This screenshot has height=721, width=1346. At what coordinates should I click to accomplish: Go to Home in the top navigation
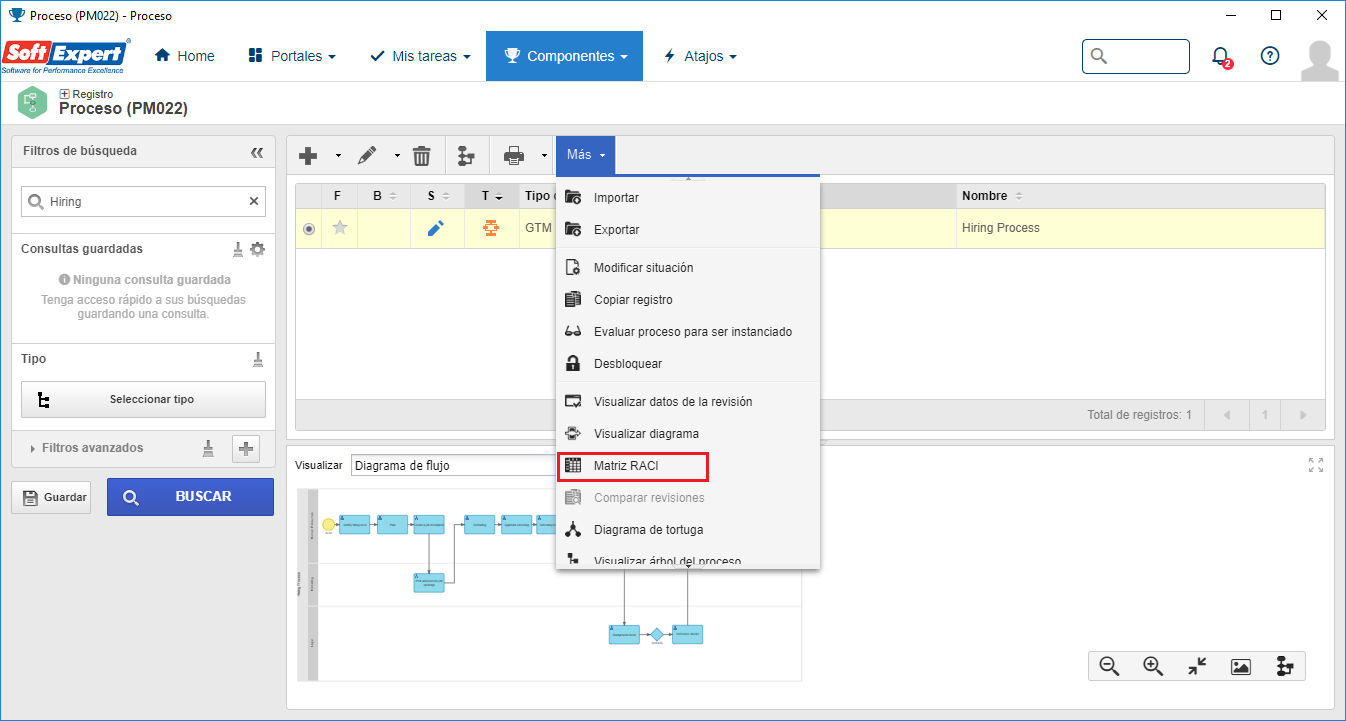pos(185,56)
